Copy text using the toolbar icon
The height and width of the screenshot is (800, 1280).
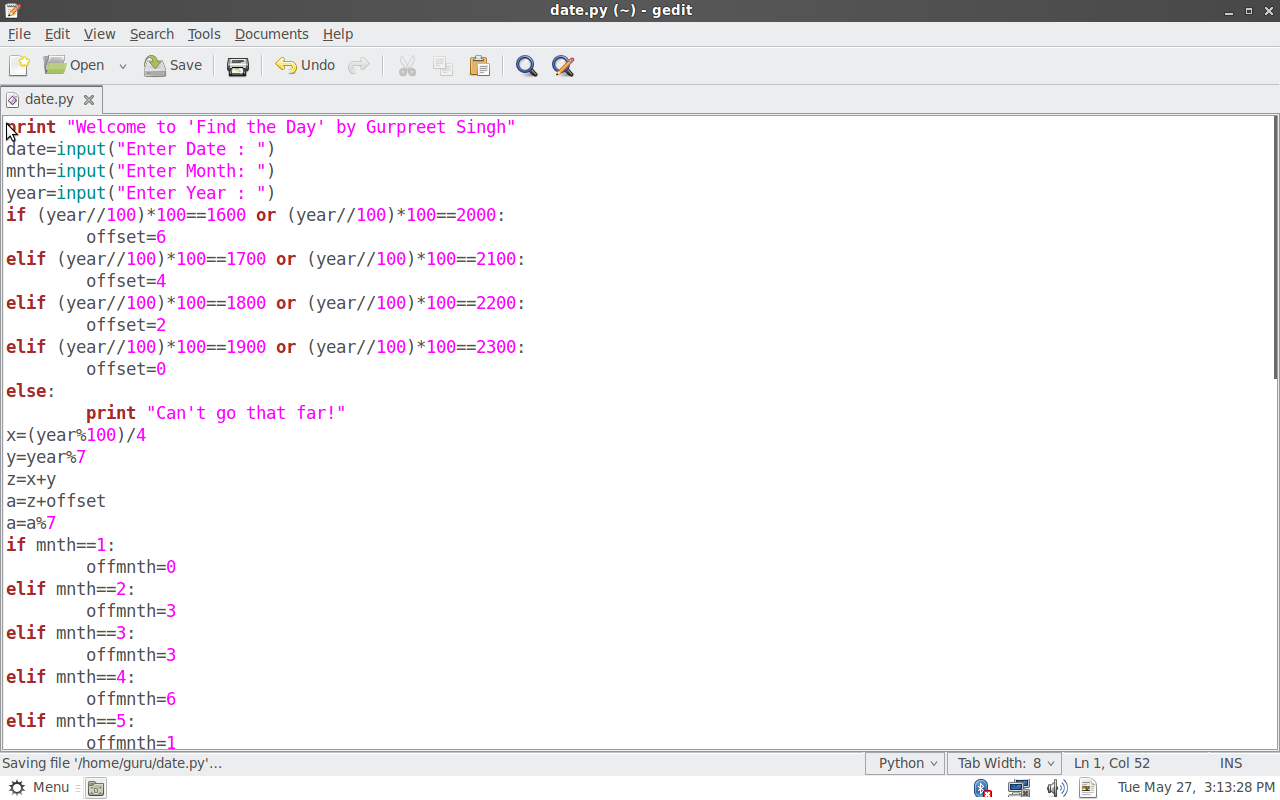pyautogui.click(x=443, y=66)
